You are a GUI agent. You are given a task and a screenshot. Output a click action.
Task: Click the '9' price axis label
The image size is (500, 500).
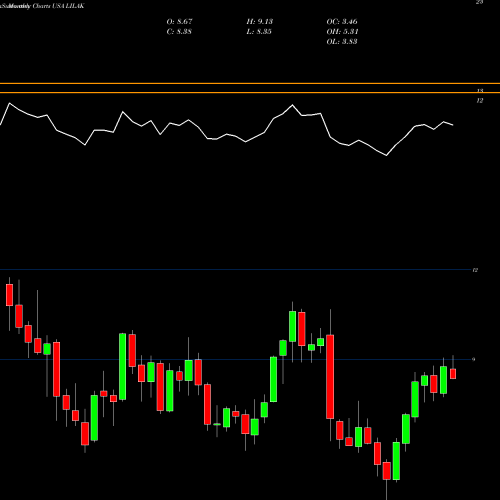(473, 359)
